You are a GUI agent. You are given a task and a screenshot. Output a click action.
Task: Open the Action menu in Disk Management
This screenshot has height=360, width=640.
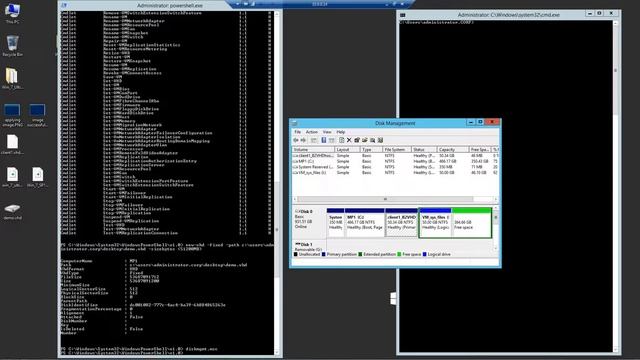[311, 132]
